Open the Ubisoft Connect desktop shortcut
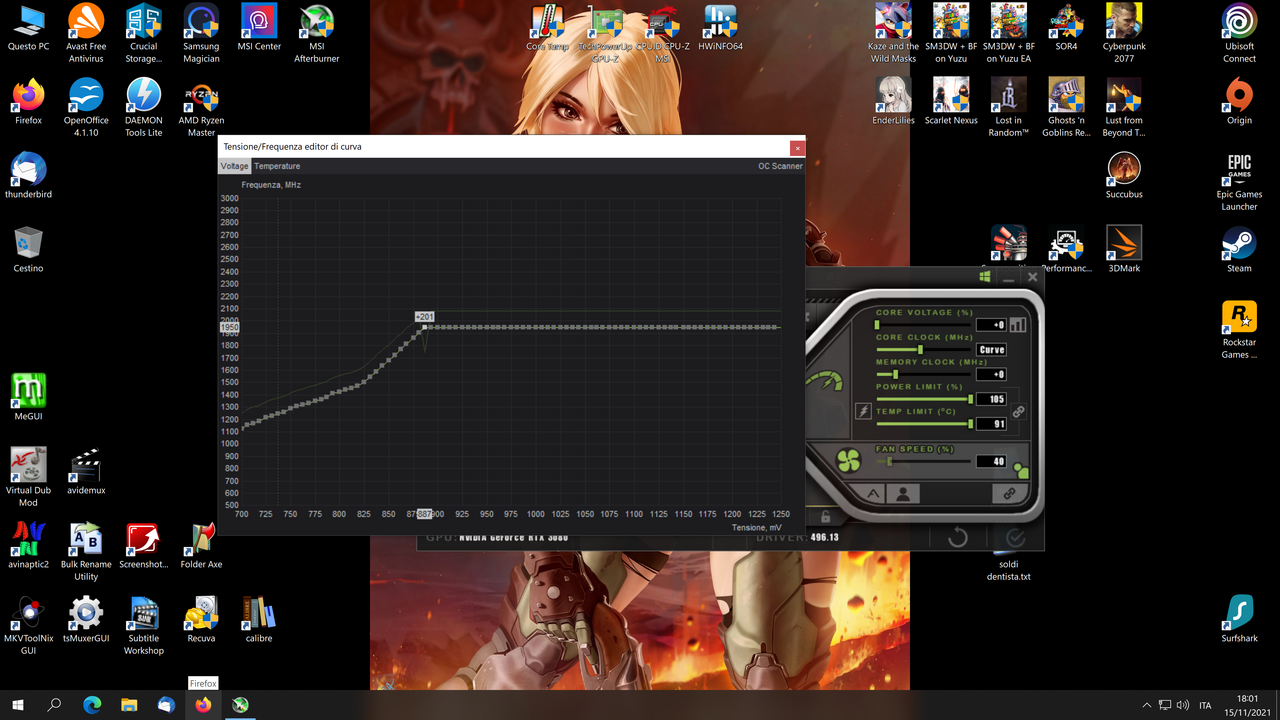The image size is (1280, 720). tap(1239, 33)
